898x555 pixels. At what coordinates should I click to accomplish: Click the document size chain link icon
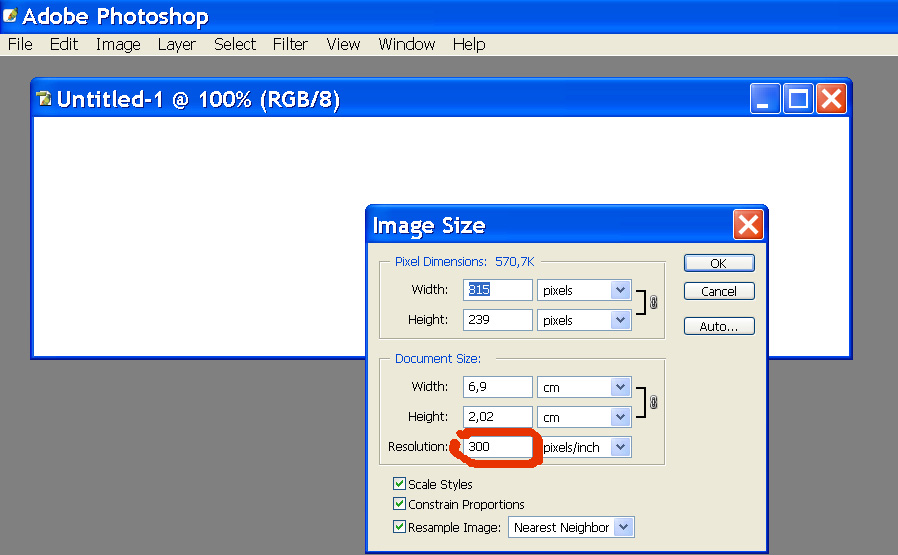pyautogui.click(x=653, y=402)
